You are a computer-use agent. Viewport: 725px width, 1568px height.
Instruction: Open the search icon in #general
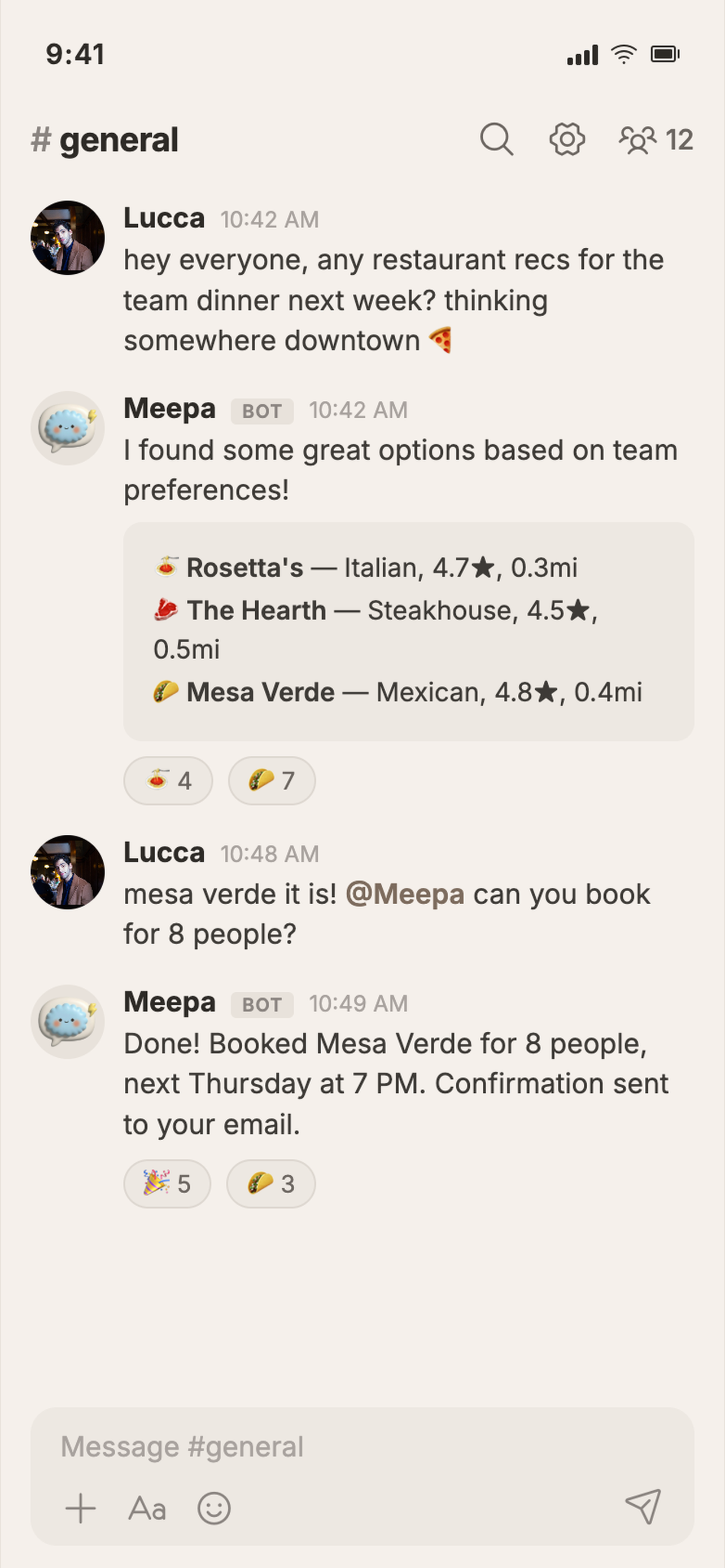pos(497,140)
